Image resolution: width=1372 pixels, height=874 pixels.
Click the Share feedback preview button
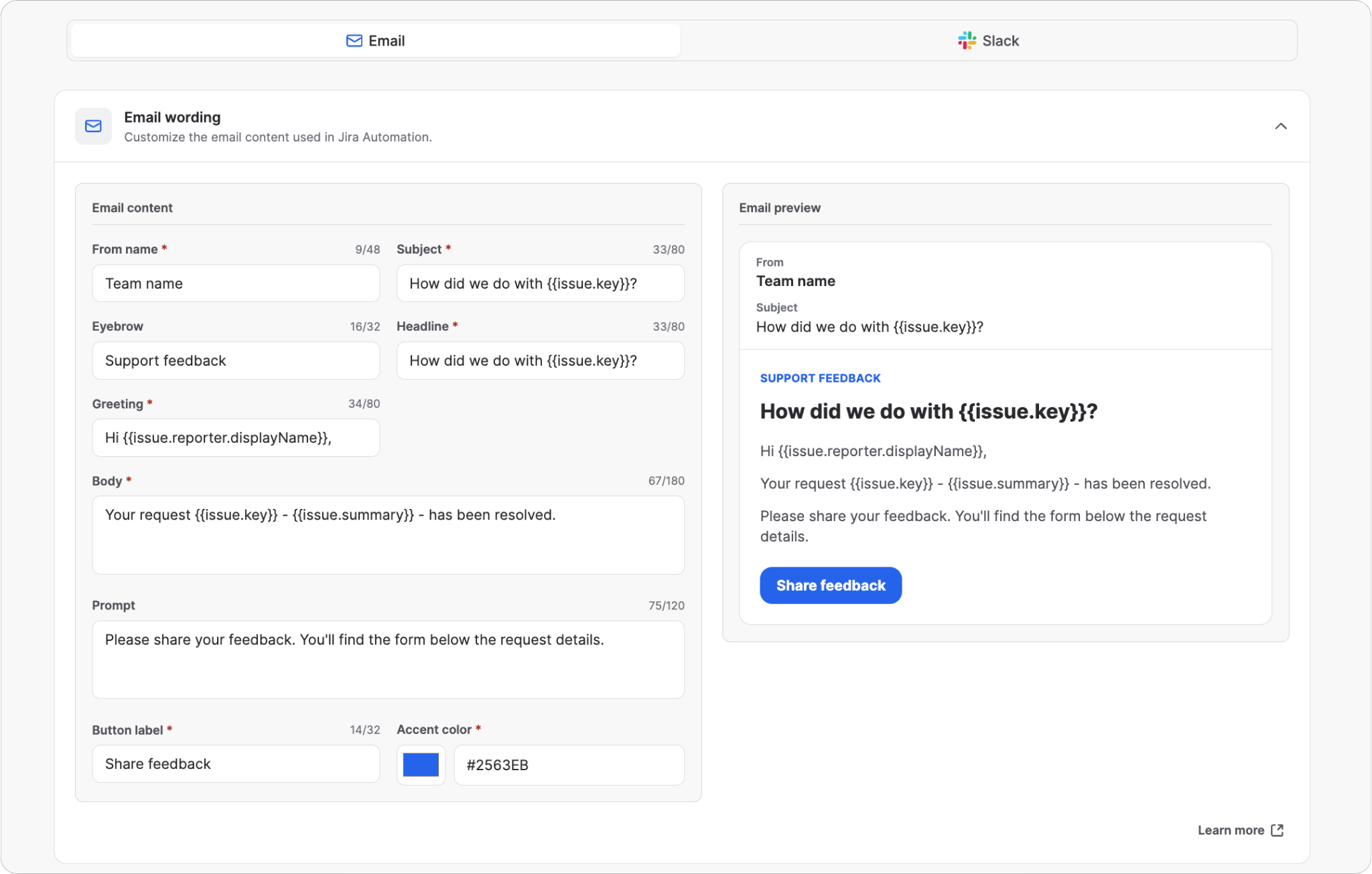(x=831, y=585)
